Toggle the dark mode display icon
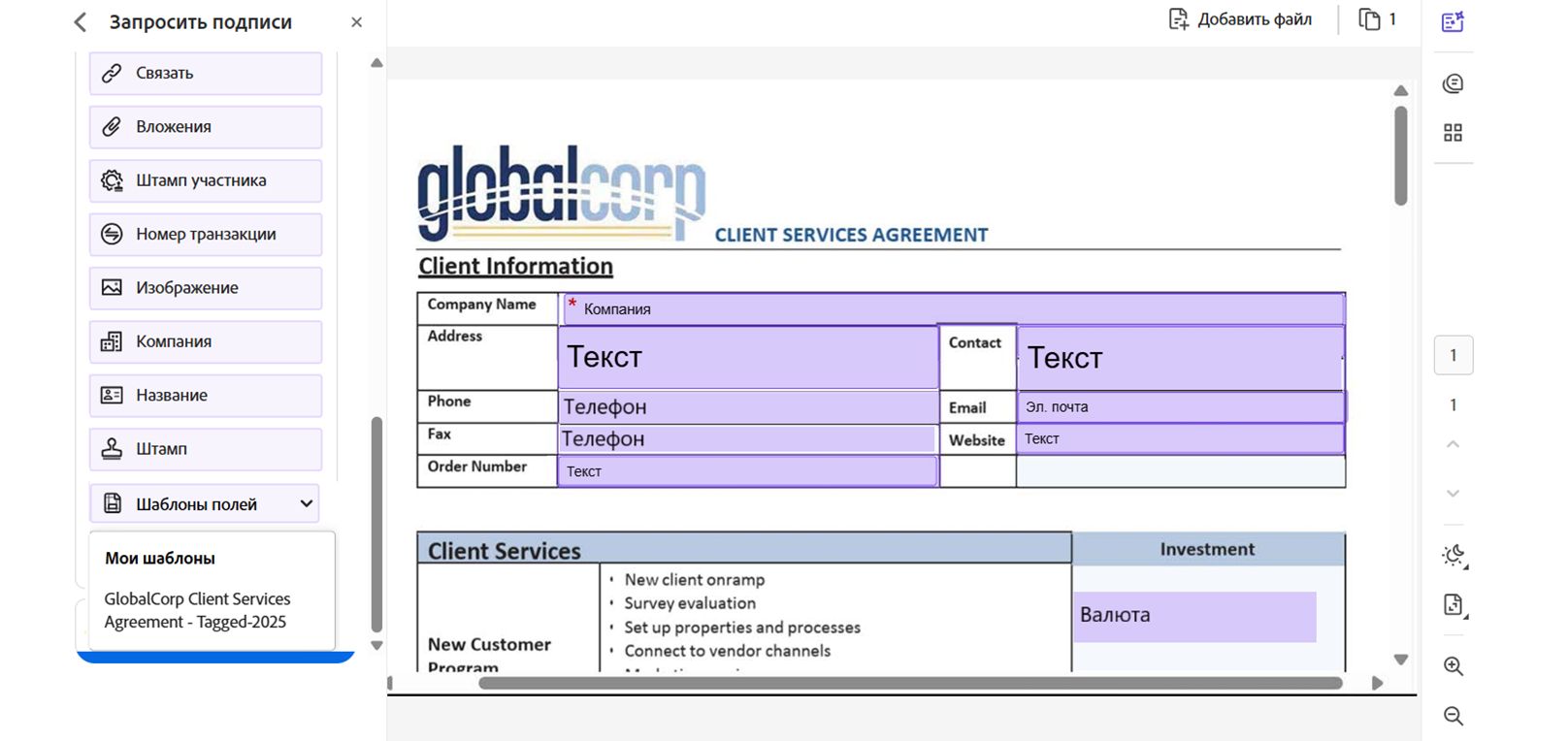Viewport: 1568px width, 741px height. tap(1454, 556)
